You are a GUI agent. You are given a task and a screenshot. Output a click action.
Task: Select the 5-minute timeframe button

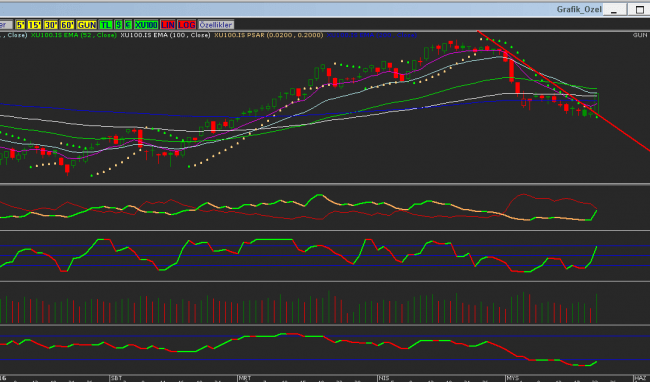(21, 25)
